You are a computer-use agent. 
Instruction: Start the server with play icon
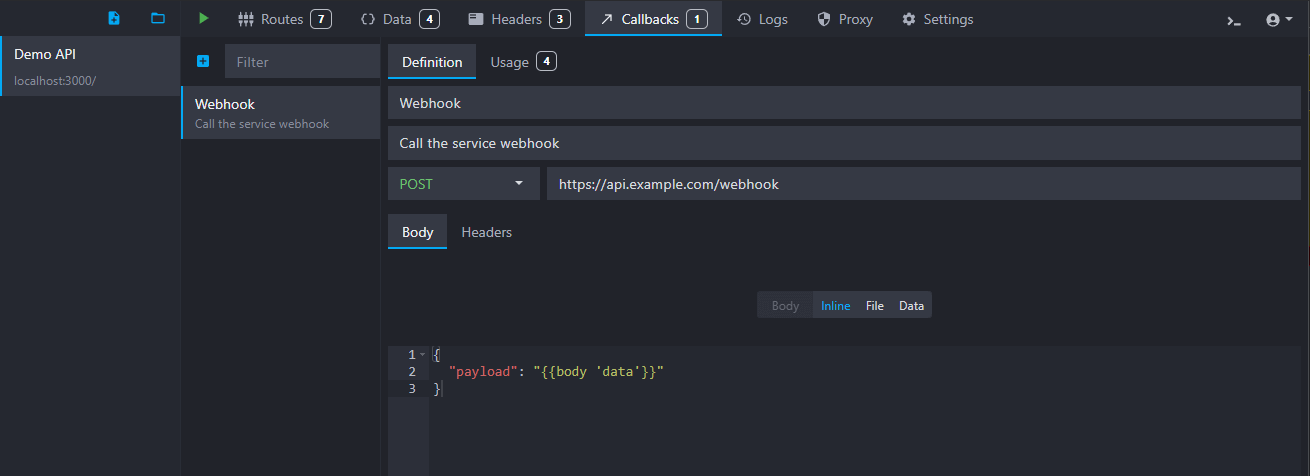click(204, 19)
